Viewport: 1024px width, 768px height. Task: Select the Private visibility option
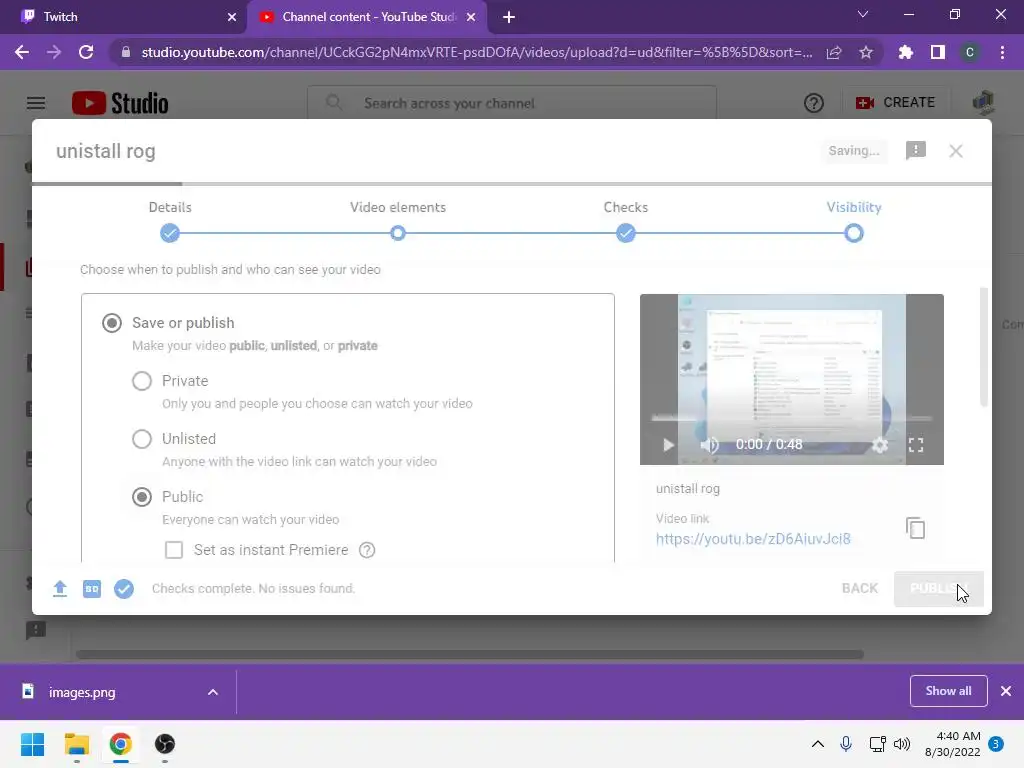142,381
